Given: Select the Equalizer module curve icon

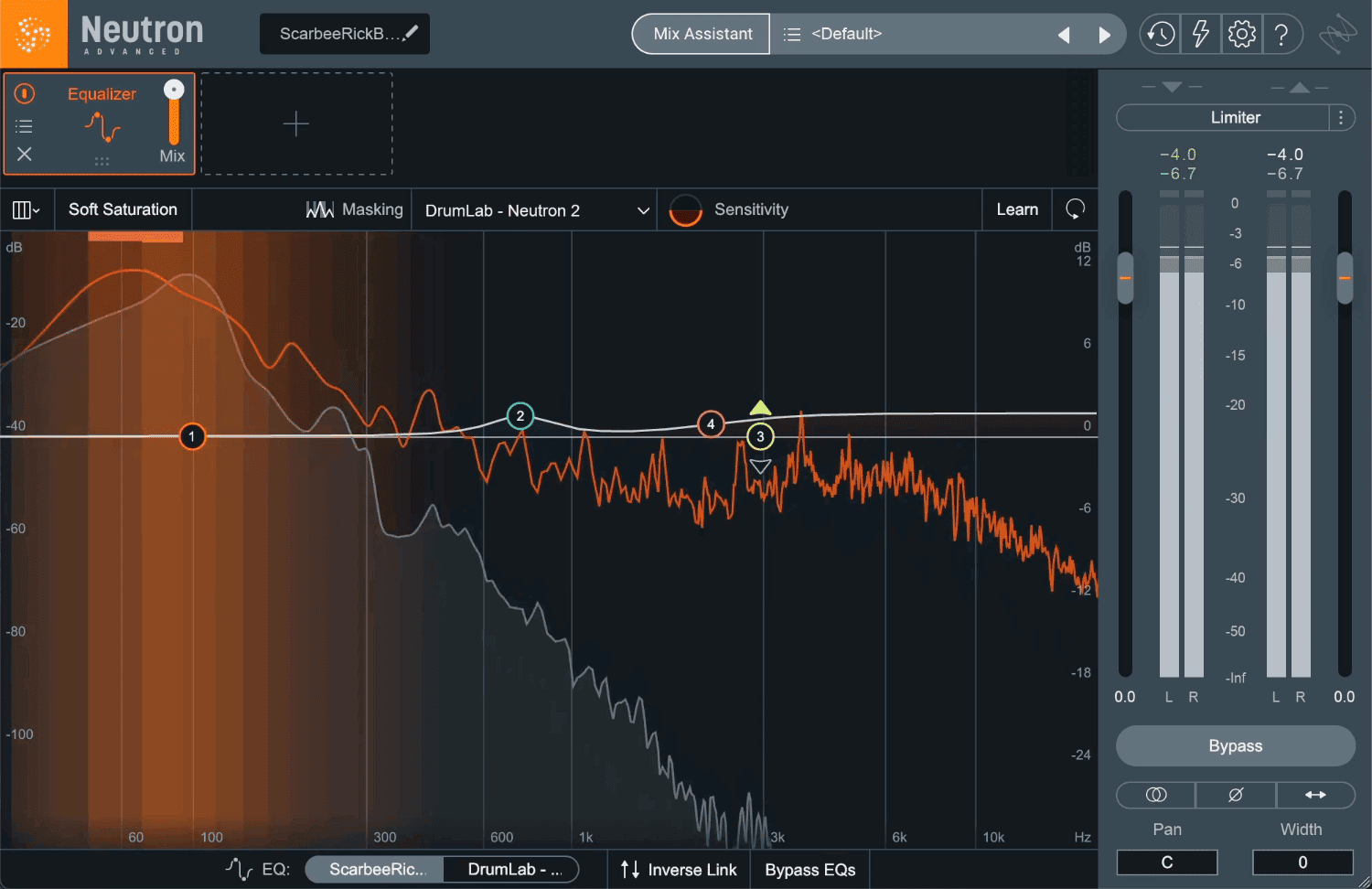Looking at the screenshot, I should click(x=102, y=127).
